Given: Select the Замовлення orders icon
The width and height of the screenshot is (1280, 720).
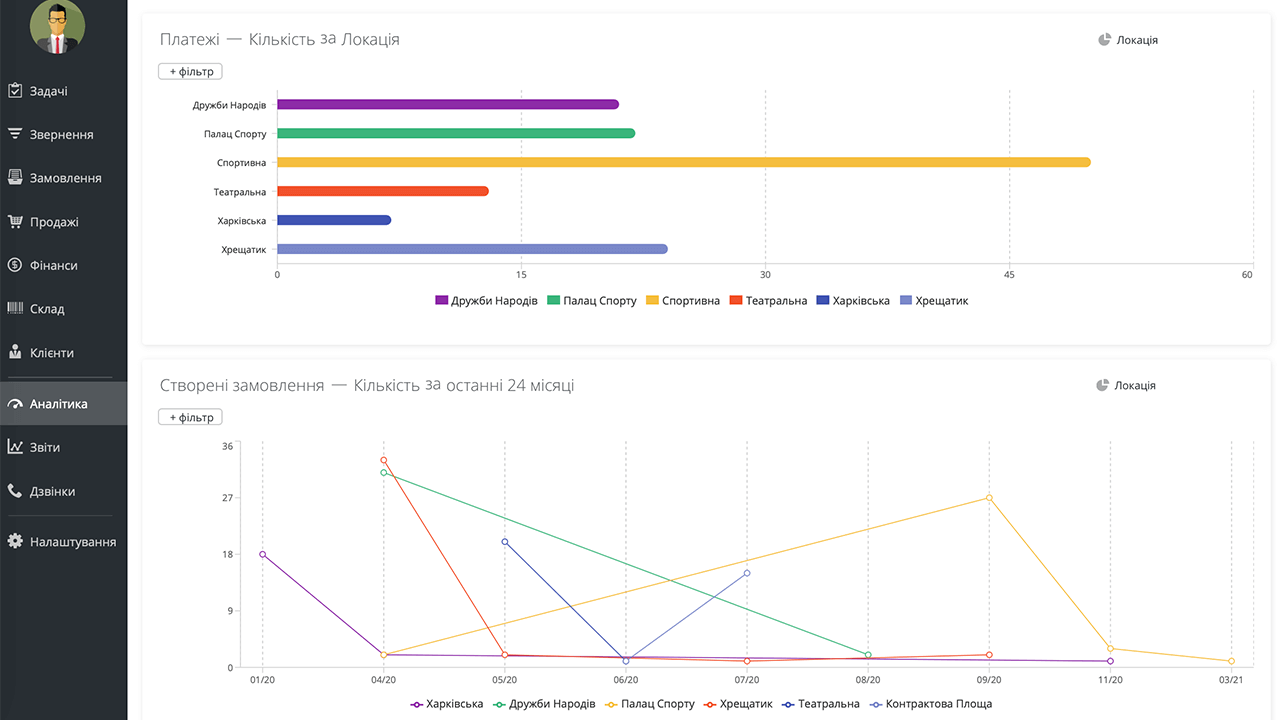Looking at the screenshot, I should [15, 178].
